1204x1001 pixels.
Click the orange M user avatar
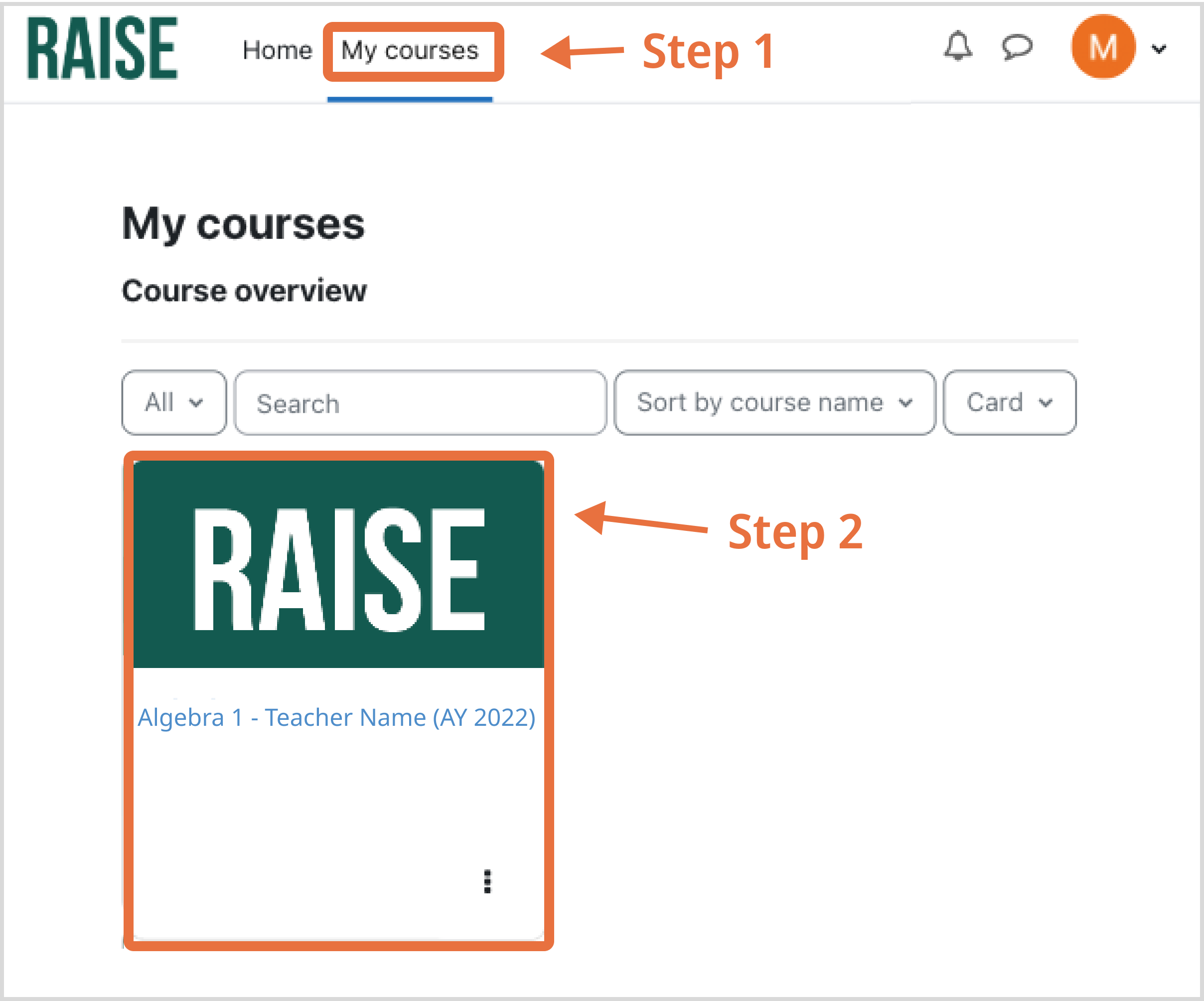click(x=1102, y=47)
